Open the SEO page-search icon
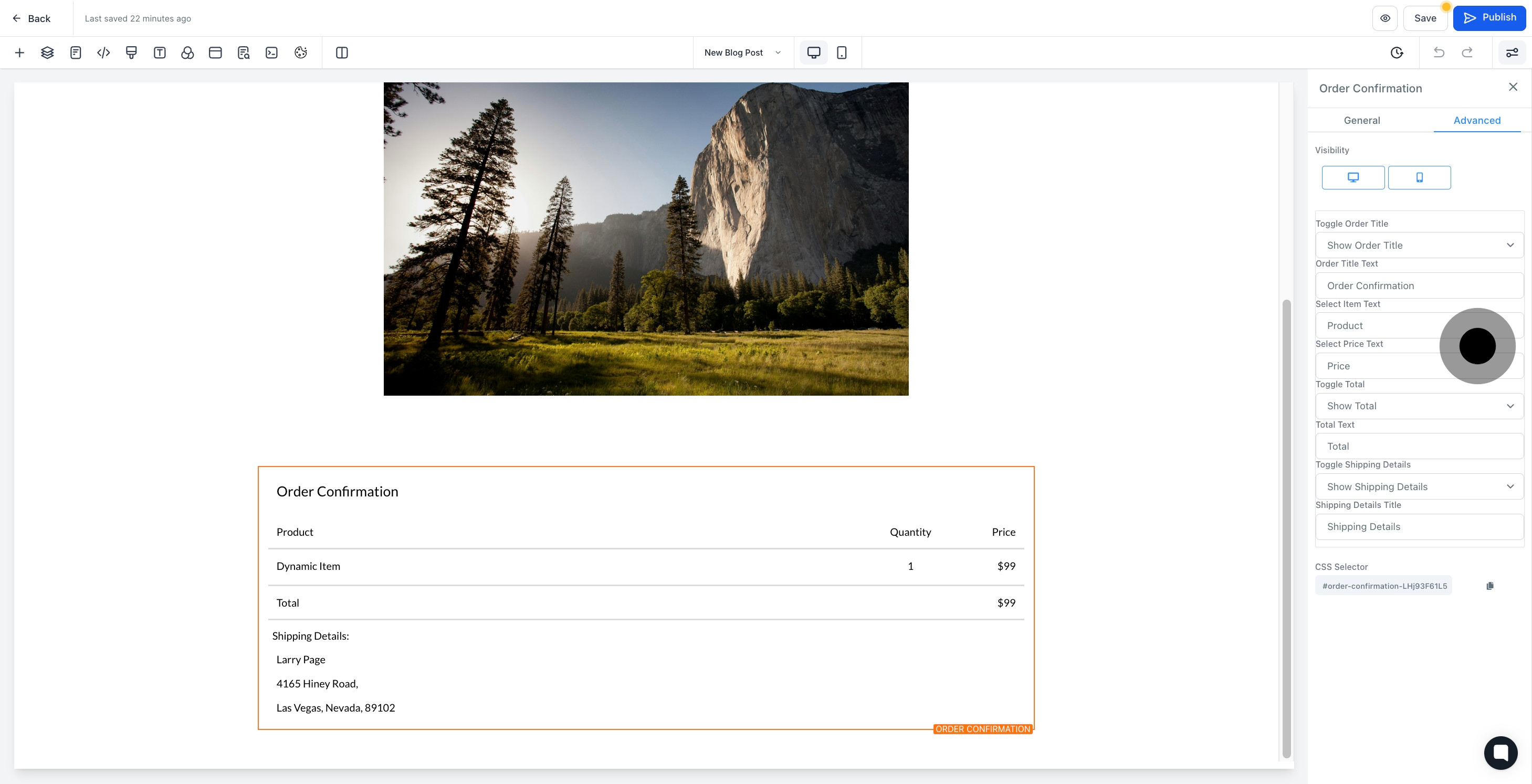The height and width of the screenshot is (784, 1532). coord(244,53)
